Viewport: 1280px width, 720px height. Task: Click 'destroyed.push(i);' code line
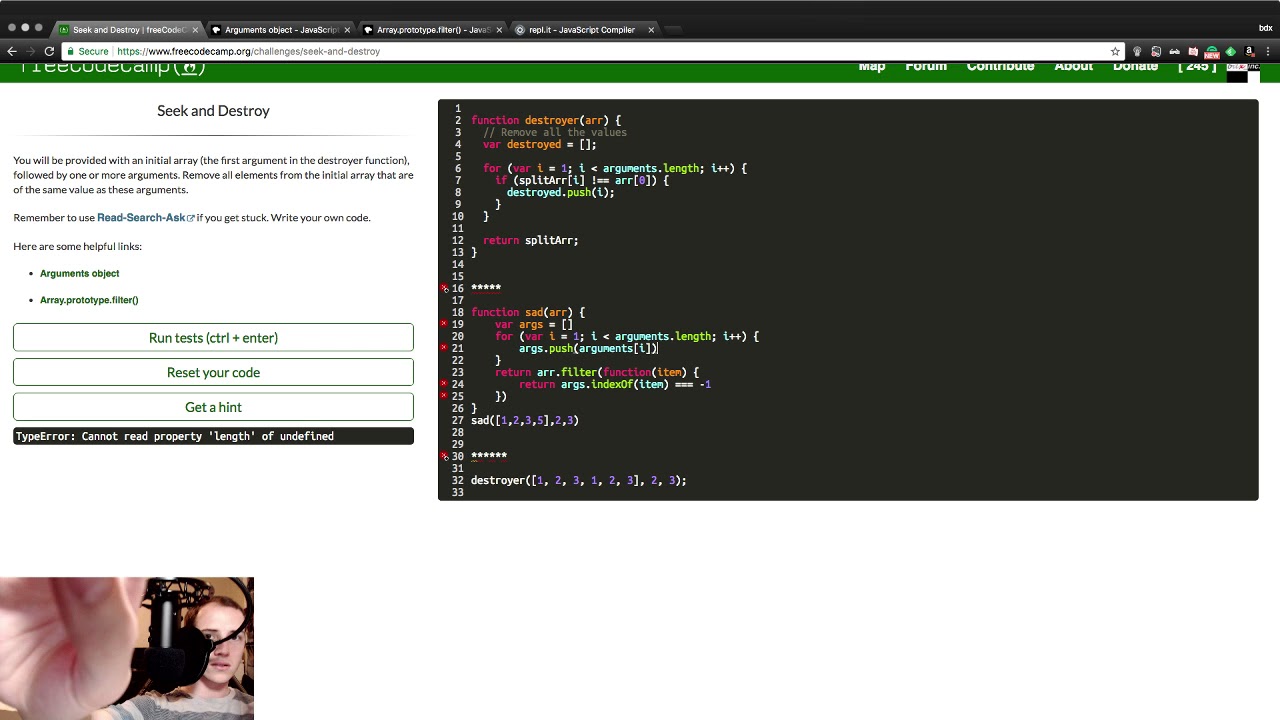tap(561, 192)
